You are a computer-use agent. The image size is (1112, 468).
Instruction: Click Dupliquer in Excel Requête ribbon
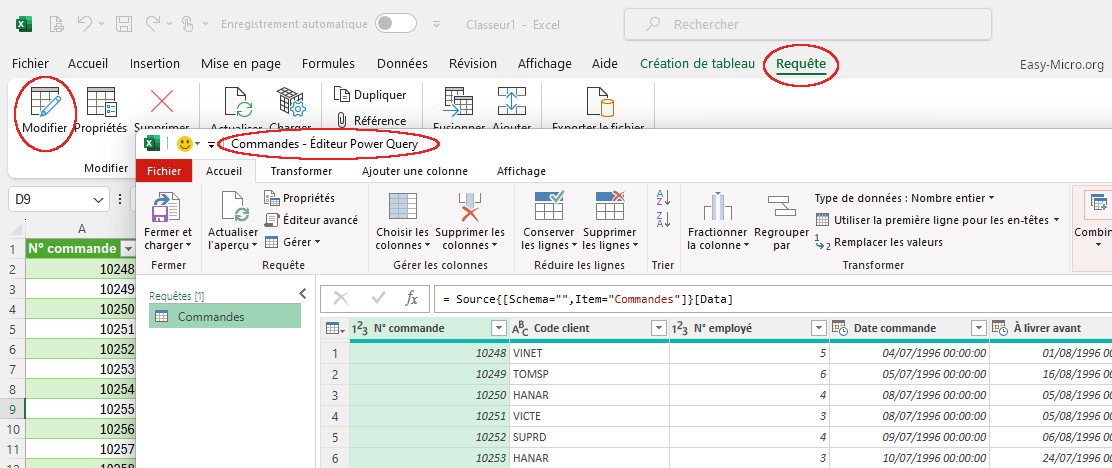click(x=371, y=94)
